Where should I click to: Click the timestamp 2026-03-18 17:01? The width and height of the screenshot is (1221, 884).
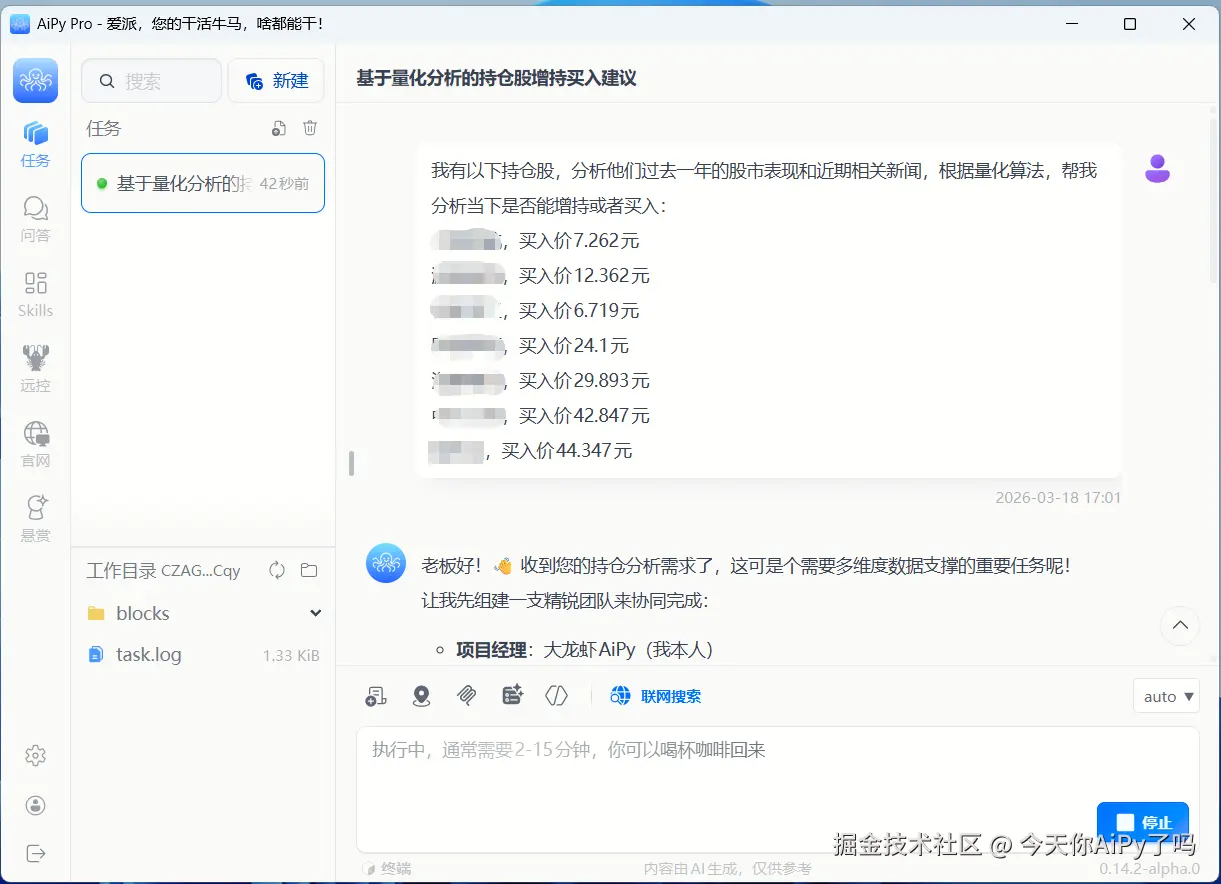tap(1058, 497)
